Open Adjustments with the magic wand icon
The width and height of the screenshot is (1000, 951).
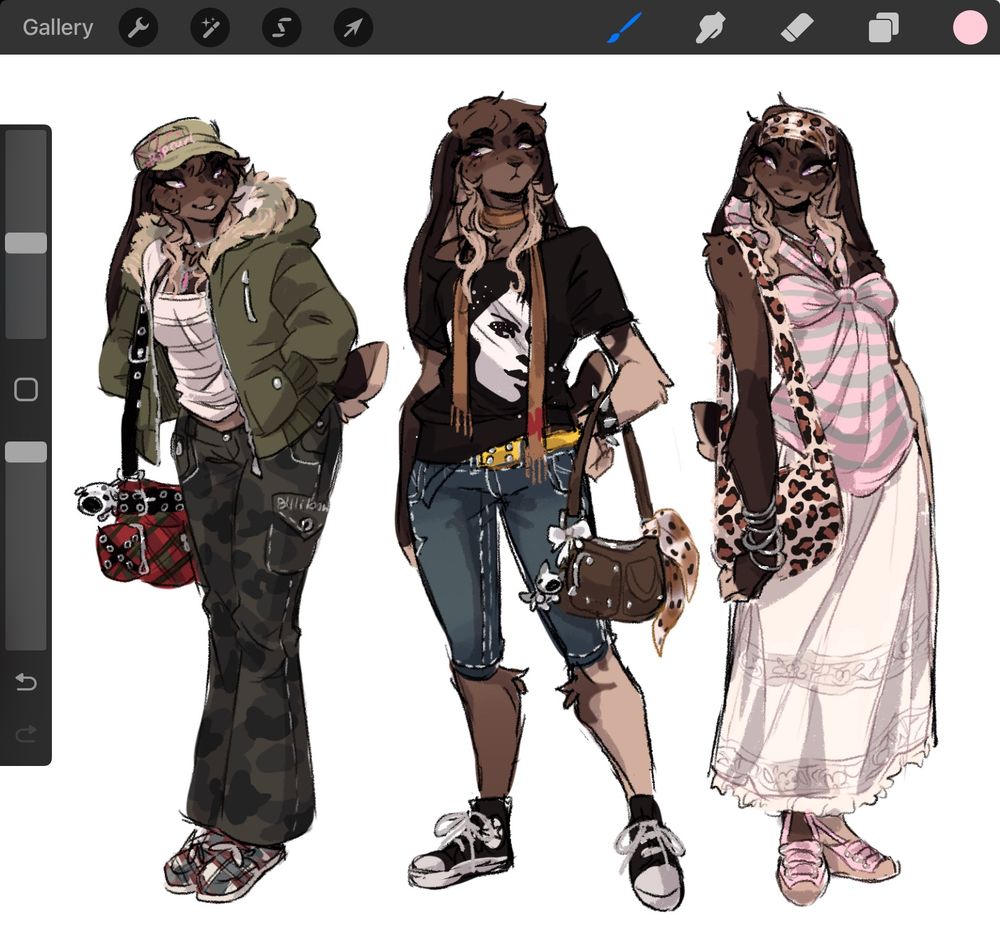click(210, 28)
